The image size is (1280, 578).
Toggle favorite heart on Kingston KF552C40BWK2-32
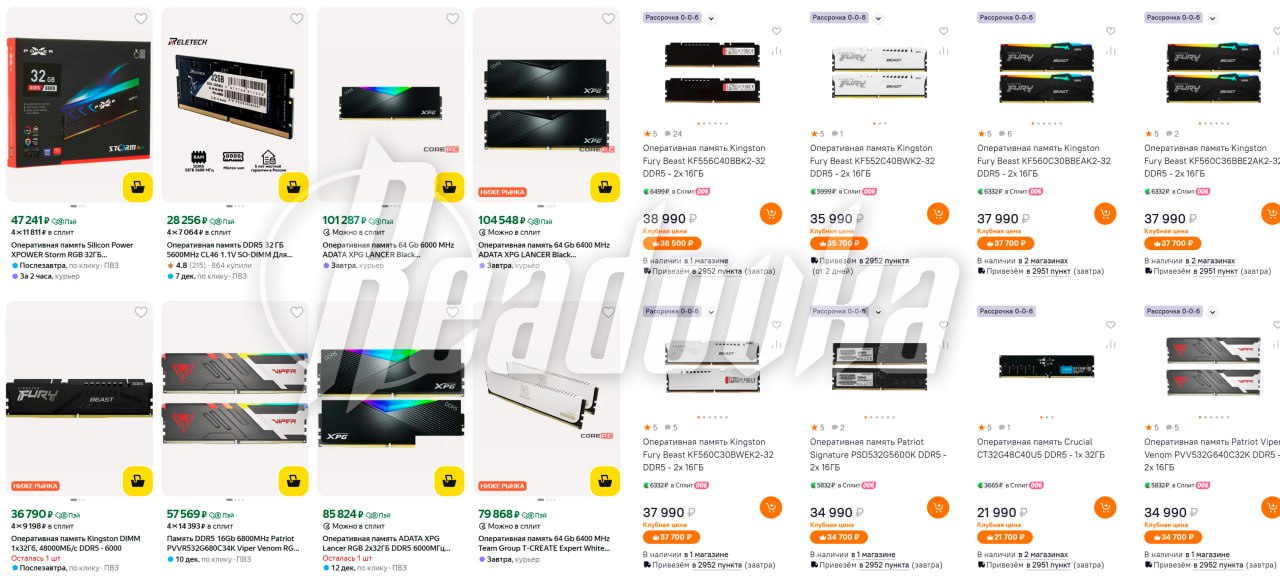[x=943, y=32]
